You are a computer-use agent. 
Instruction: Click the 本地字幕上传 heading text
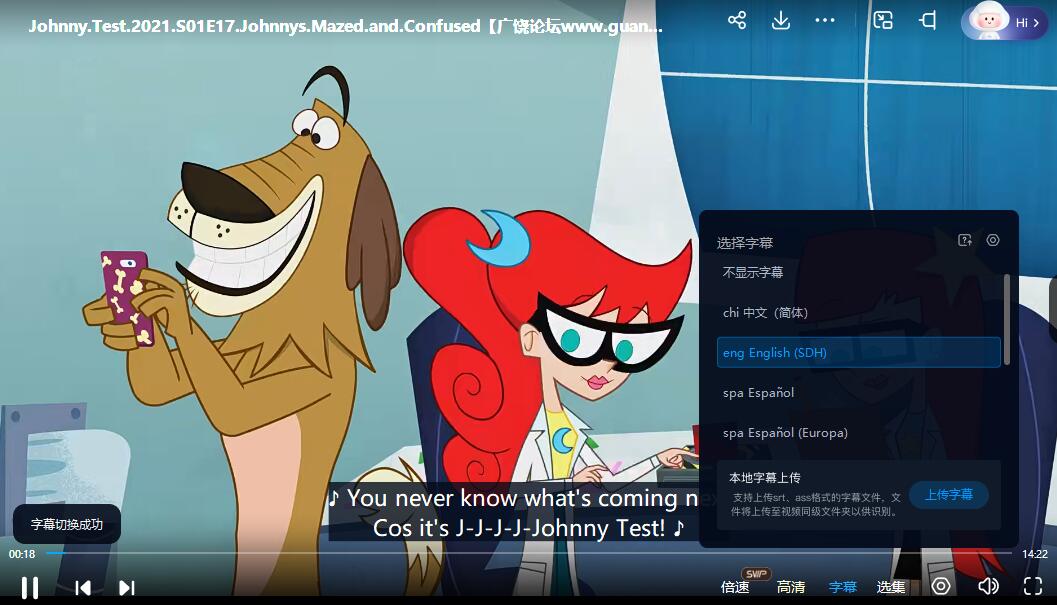tap(764, 478)
